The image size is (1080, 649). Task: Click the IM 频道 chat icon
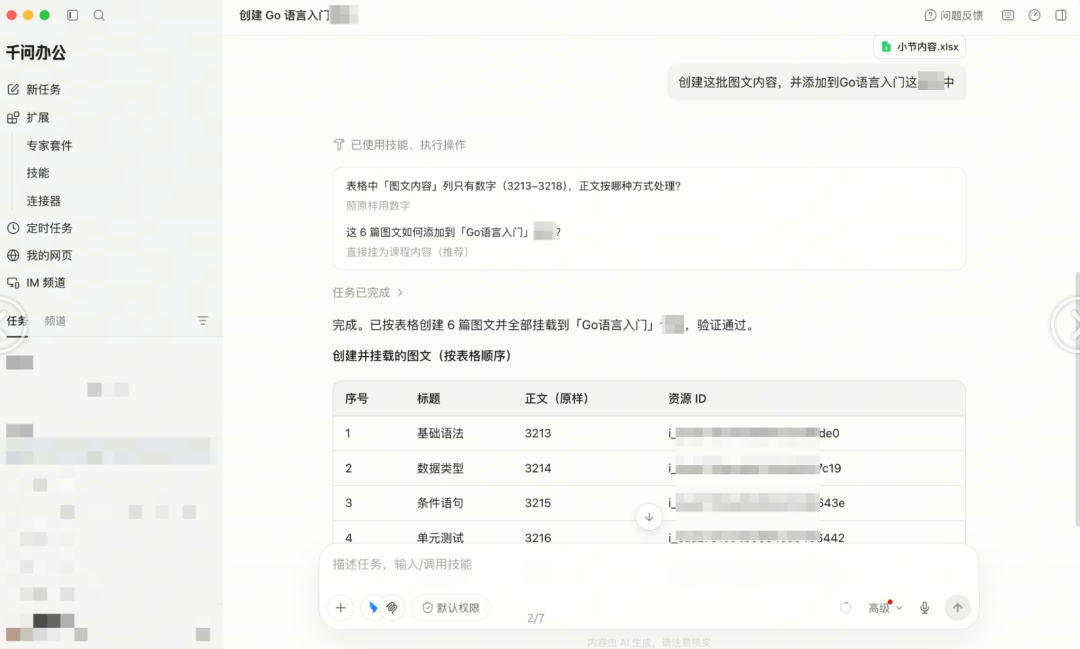(13, 282)
